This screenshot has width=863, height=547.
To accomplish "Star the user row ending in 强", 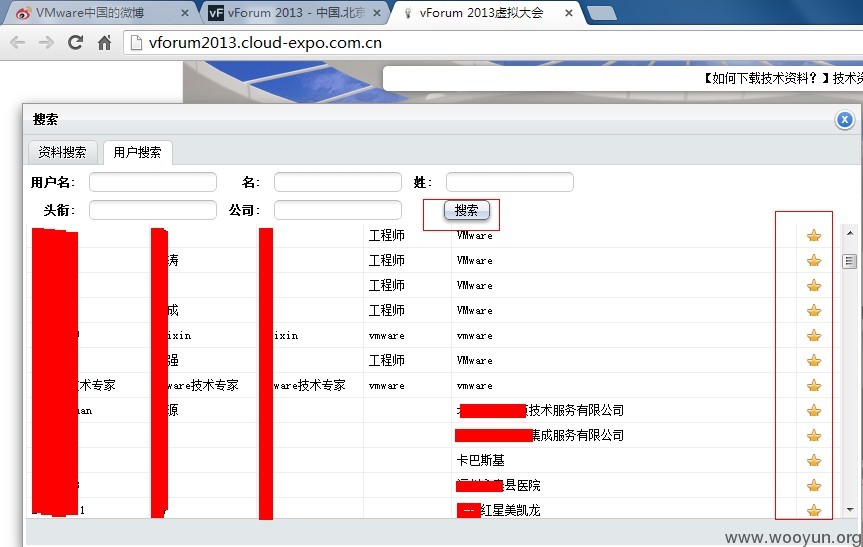I will [x=814, y=360].
